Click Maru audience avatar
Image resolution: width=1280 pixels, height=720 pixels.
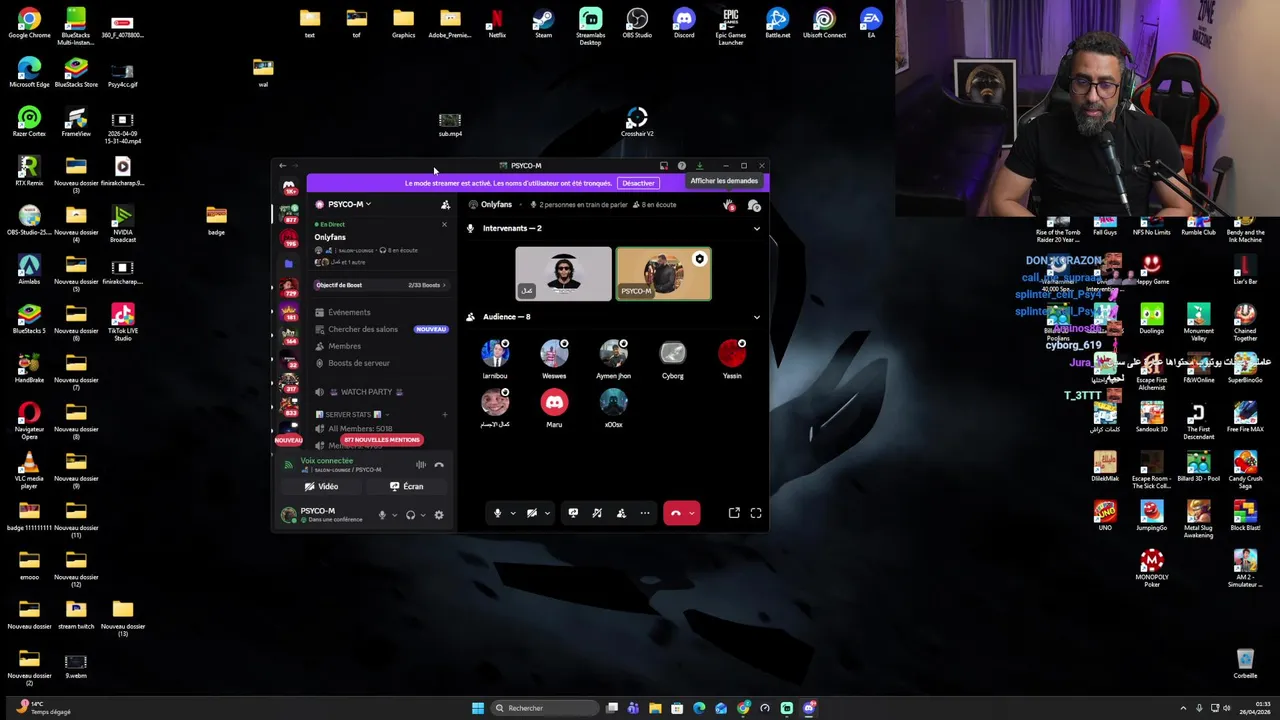554,402
